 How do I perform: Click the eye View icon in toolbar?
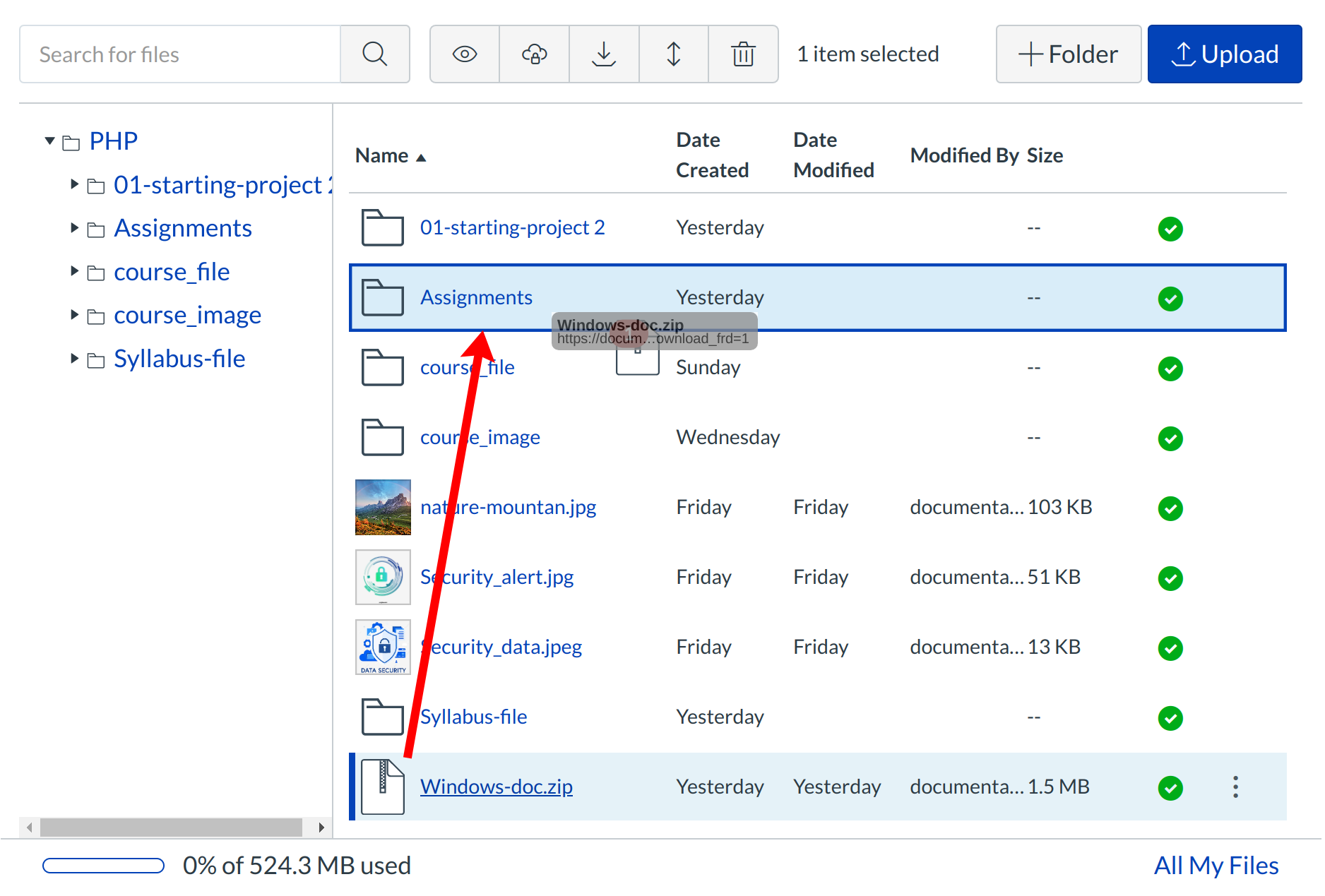[x=465, y=54]
